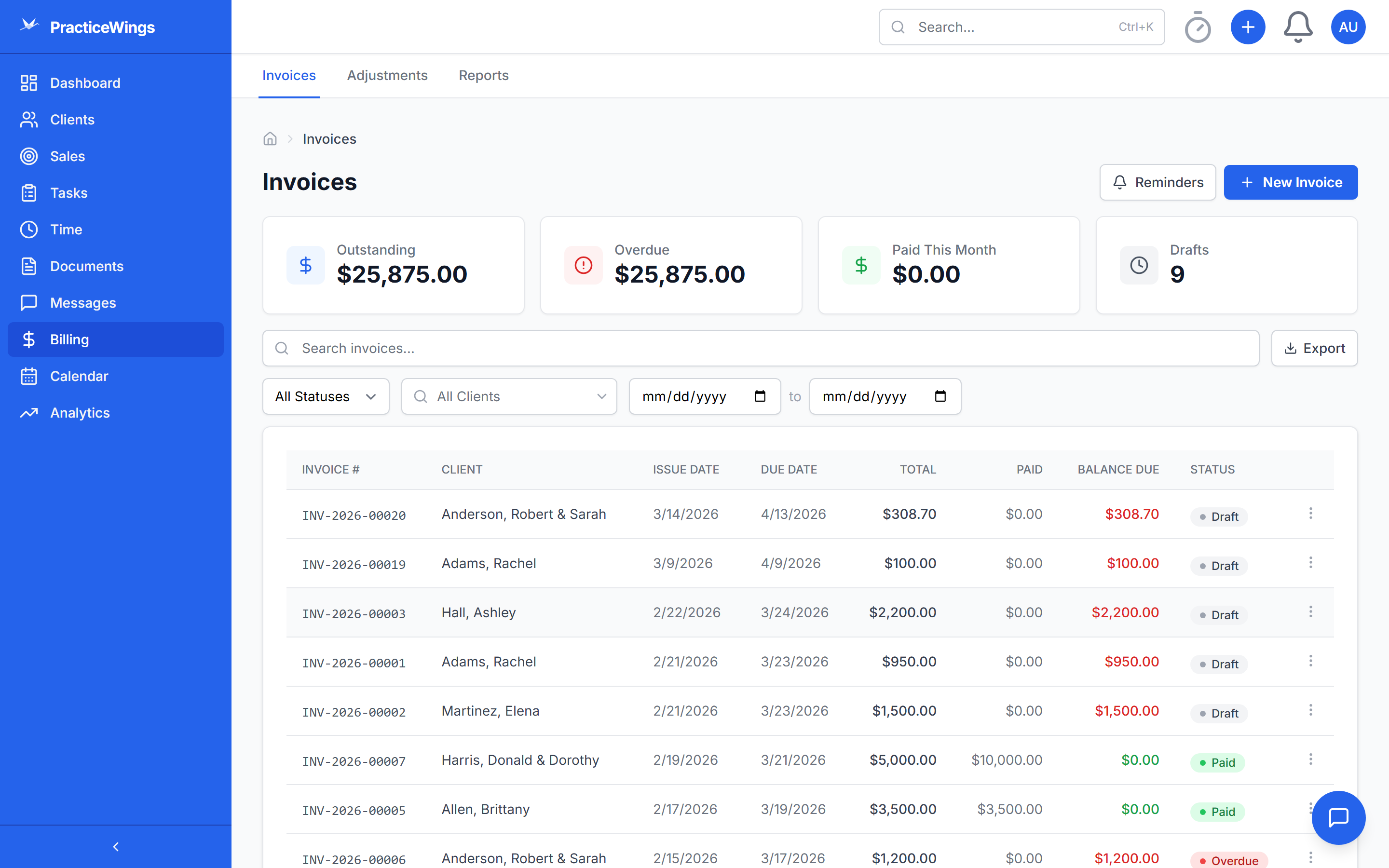
Task: Open row actions for INV-2026-00007
Action: pos(1310,759)
